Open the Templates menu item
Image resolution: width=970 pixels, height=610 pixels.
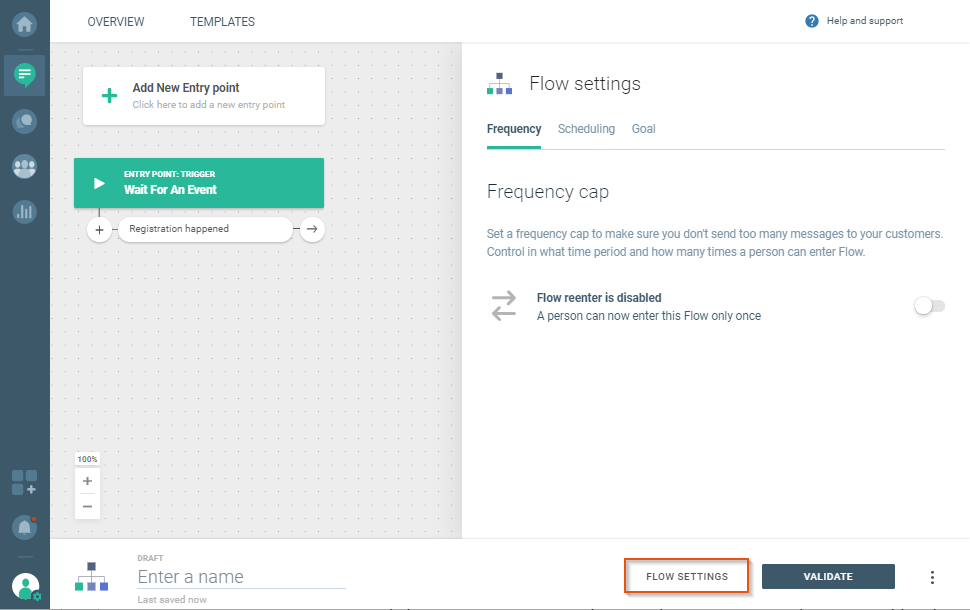coord(222,22)
